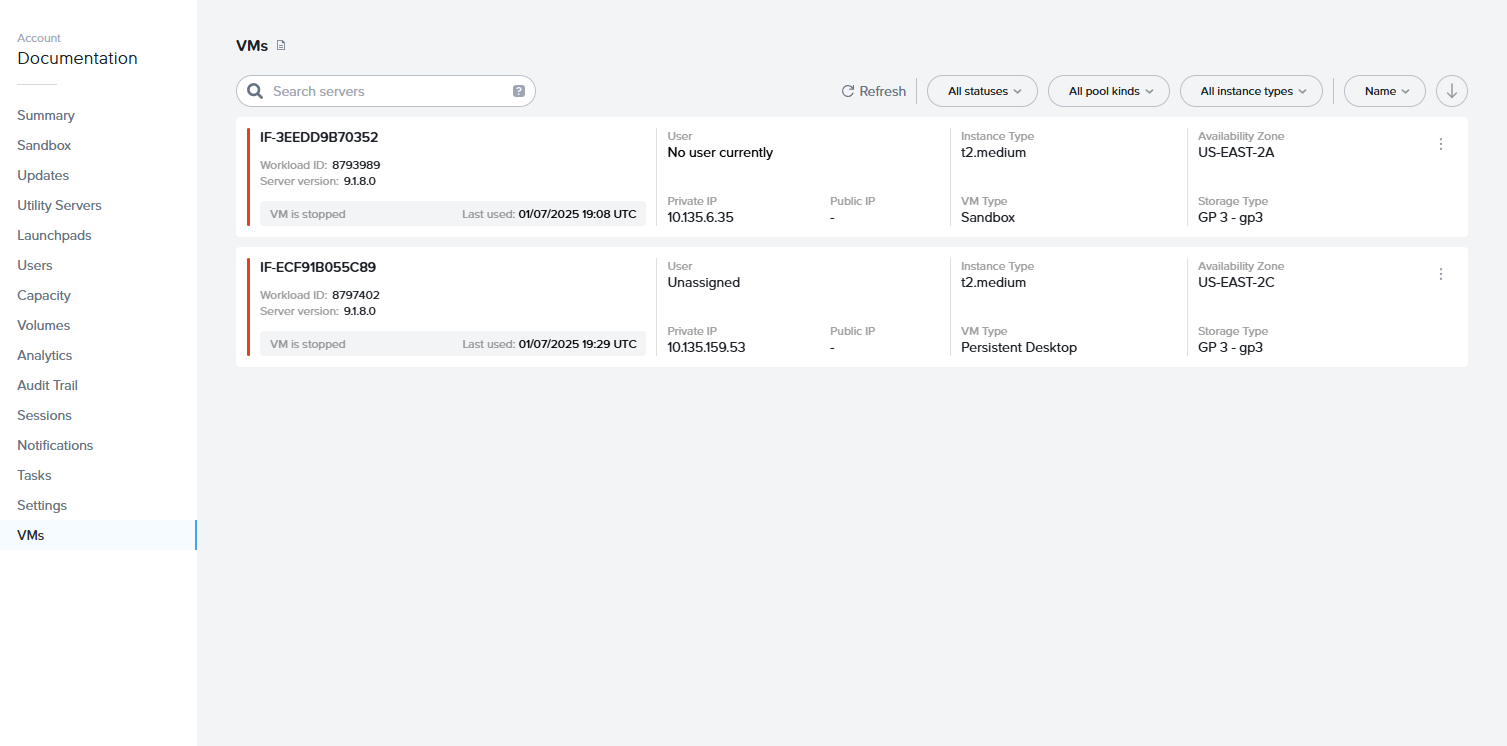Navigate to the Sessions page
1507x746 pixels.
pyautogui.click(x=44, y=415)
